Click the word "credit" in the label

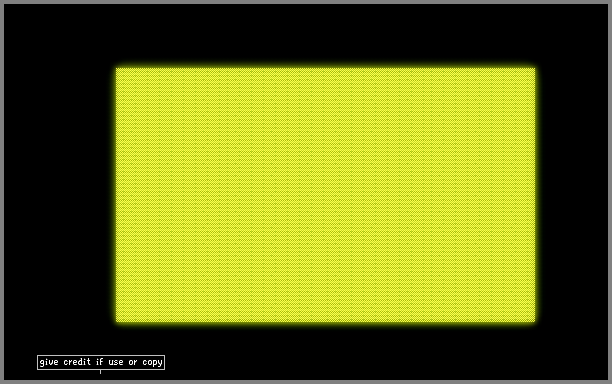point(77,362)
